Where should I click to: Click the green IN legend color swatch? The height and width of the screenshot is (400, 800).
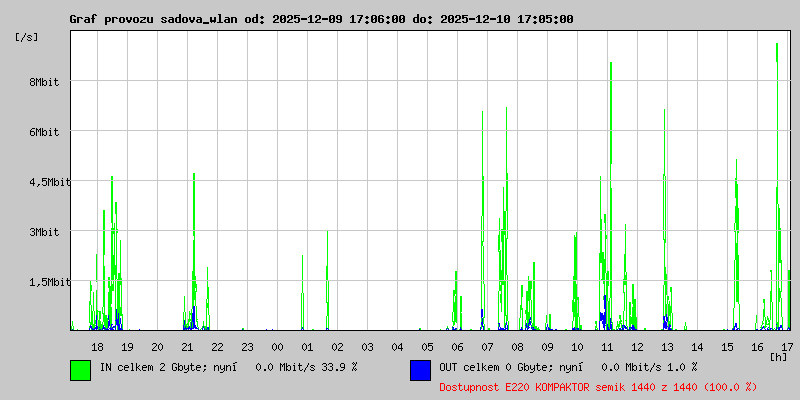[x=81, y=370]
